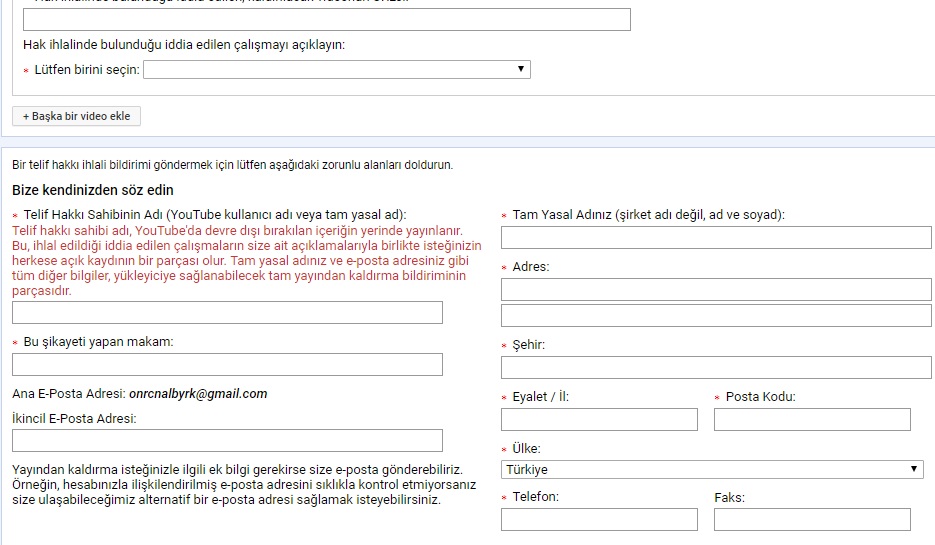This screenshot has height=545, width=935.
Task: Click the onrcnalbyrk@gmail.com email address text
Action: tap(198, 394)
